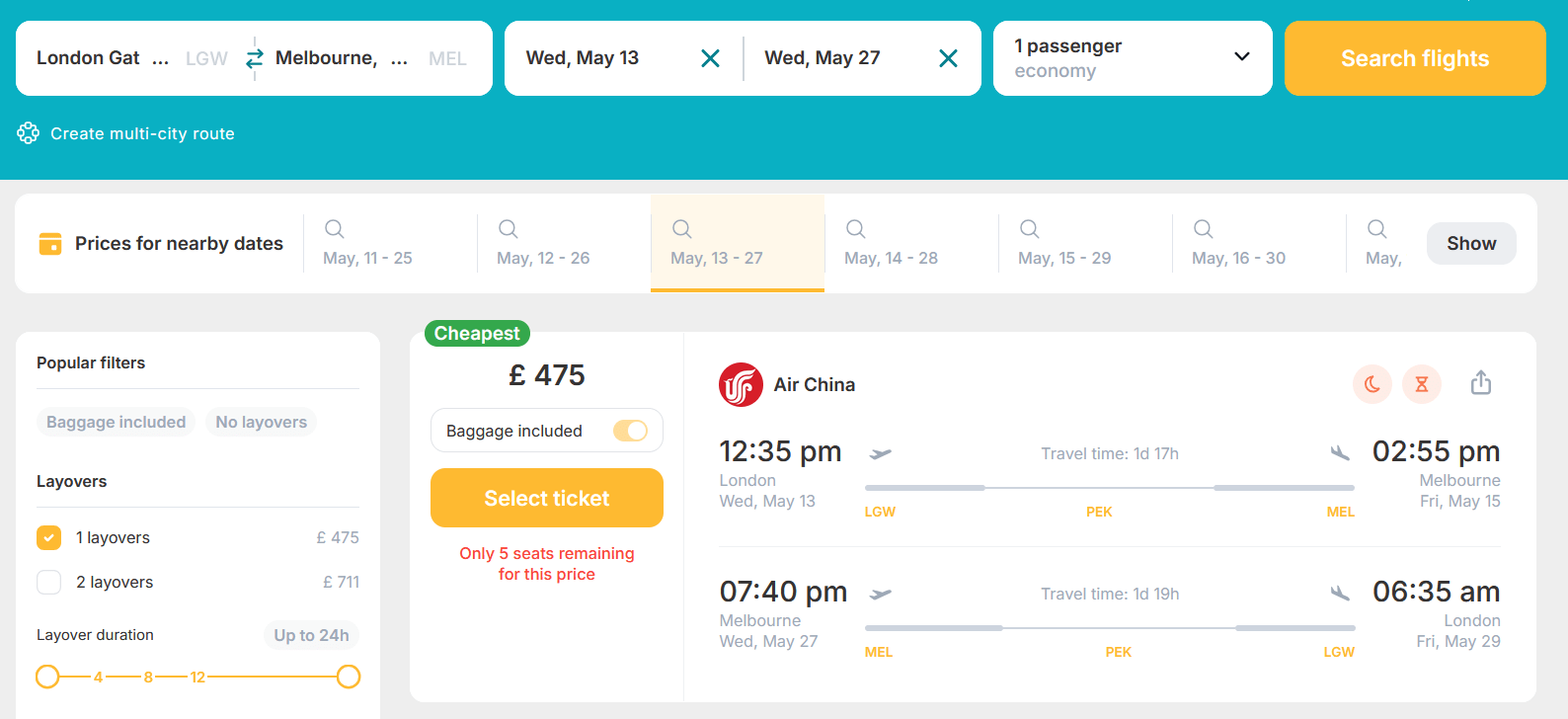Check the 2 layovers checkbox
This screenshot has width=1568, height=719.
pos(49,582)
